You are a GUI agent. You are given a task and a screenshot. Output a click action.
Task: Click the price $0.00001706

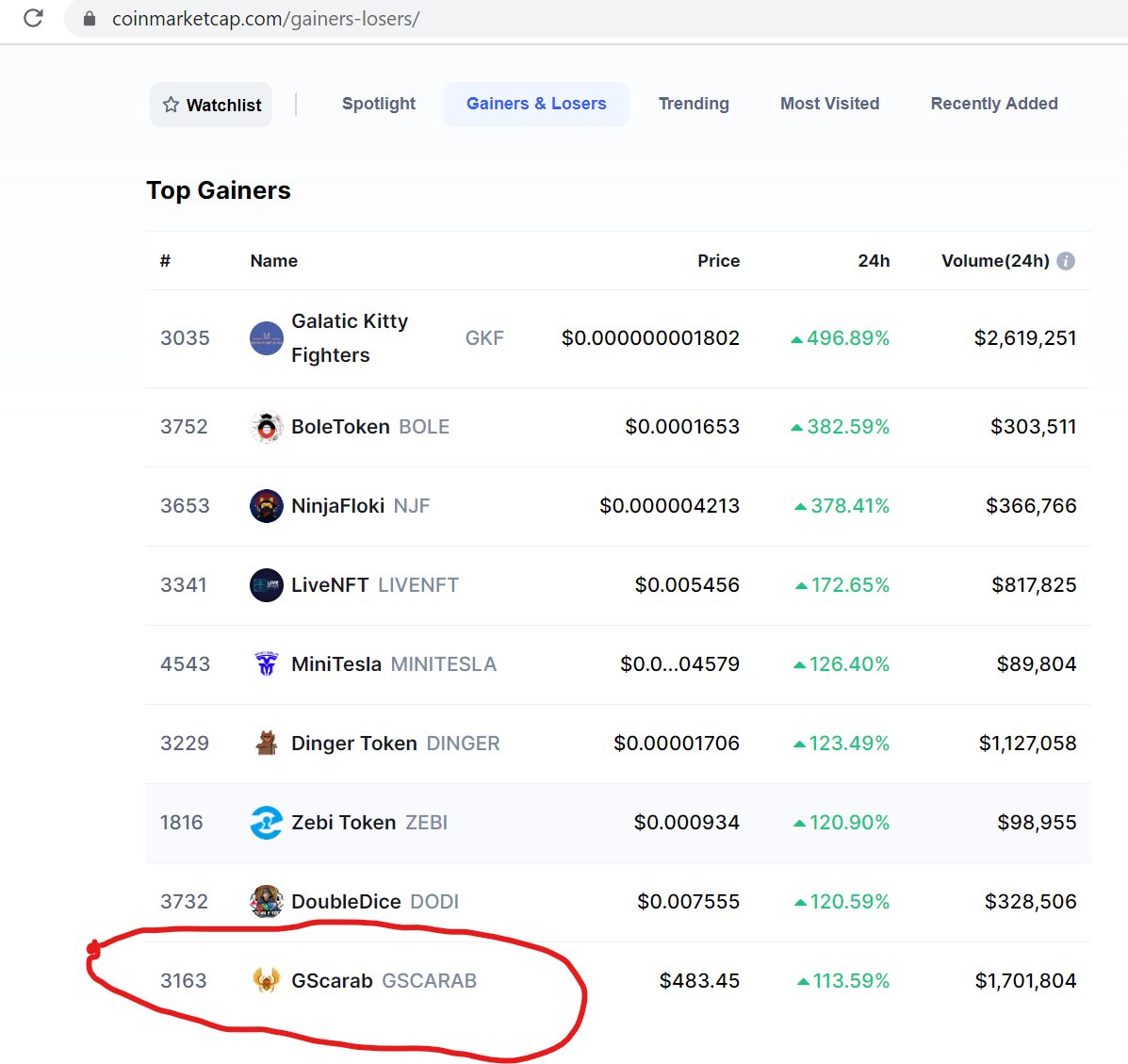[x=677, y=744]
